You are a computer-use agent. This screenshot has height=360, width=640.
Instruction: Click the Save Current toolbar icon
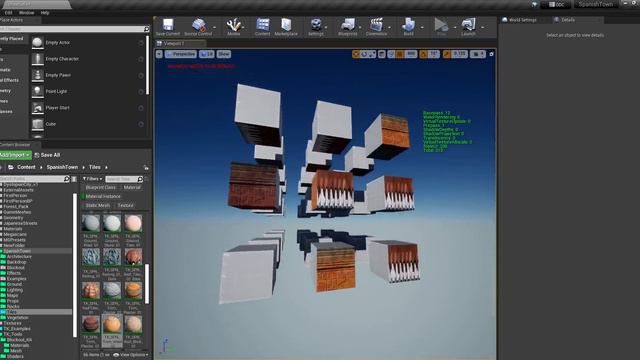tap(168, 24)
